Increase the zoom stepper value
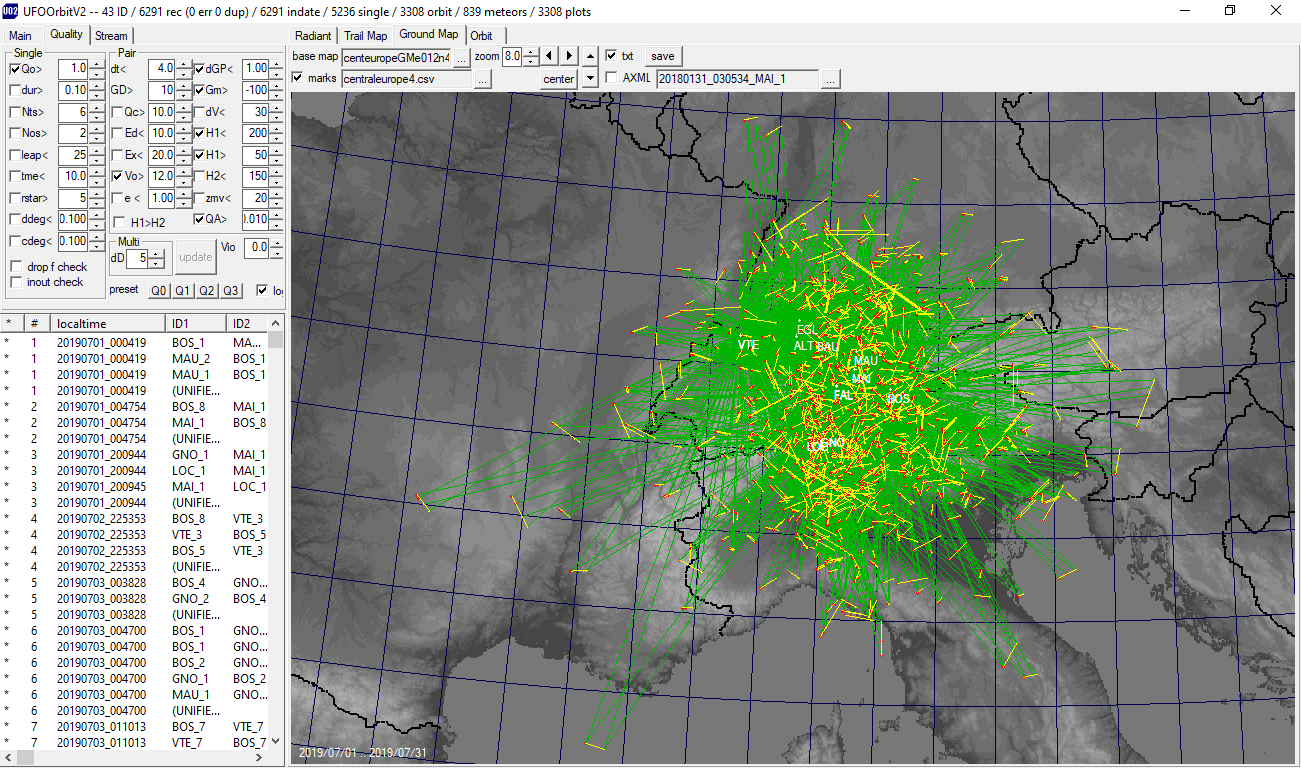 531,52
